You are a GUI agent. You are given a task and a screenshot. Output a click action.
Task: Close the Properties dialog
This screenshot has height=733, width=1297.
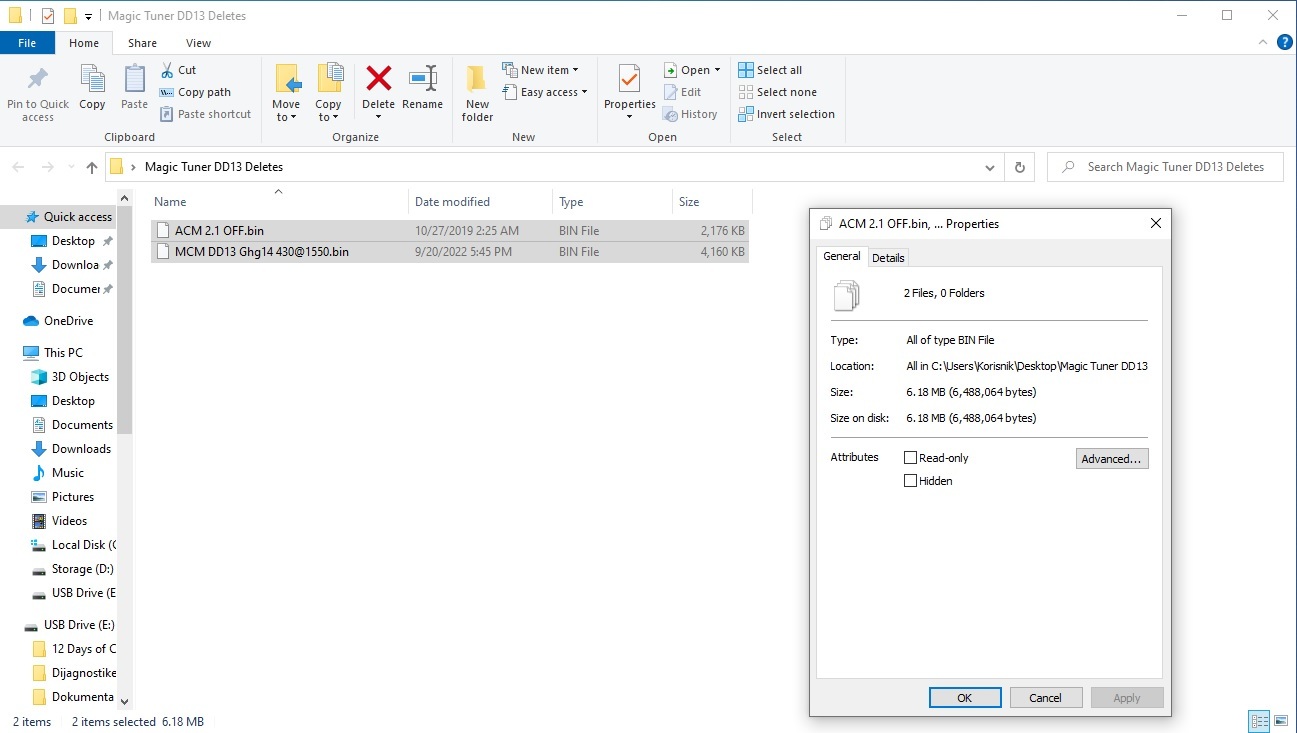coord(1155,224)
